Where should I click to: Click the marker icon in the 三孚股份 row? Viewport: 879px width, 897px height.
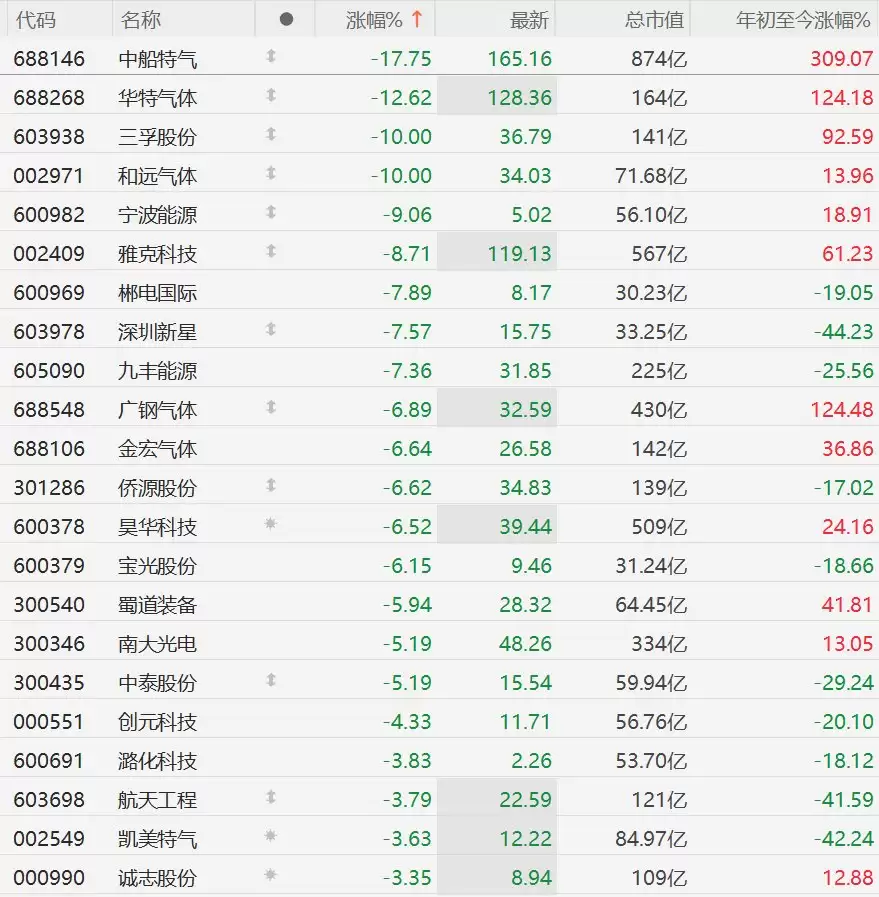271,134
